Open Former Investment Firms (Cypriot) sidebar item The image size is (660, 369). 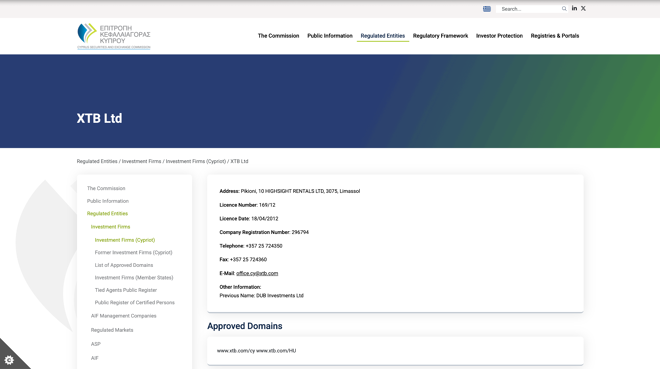point(133,252)
